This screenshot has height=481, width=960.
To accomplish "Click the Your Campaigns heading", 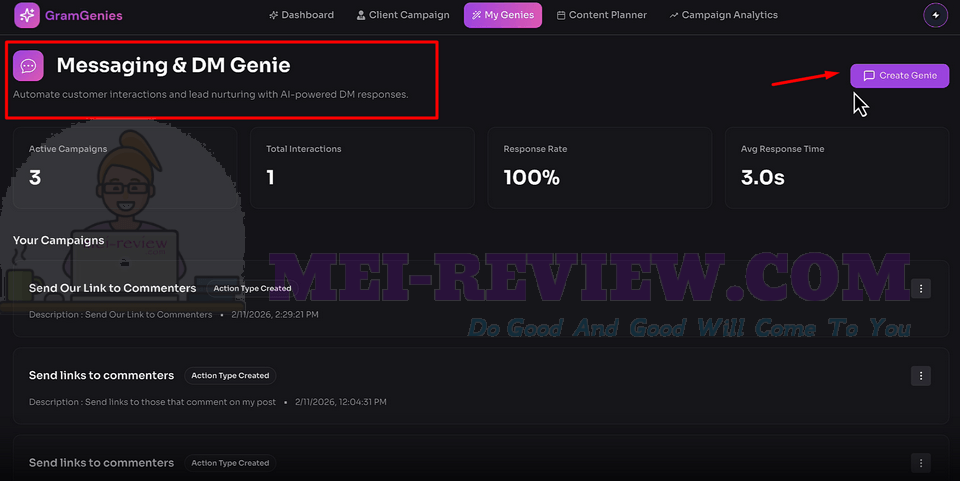I will click(x=59, y=240).
